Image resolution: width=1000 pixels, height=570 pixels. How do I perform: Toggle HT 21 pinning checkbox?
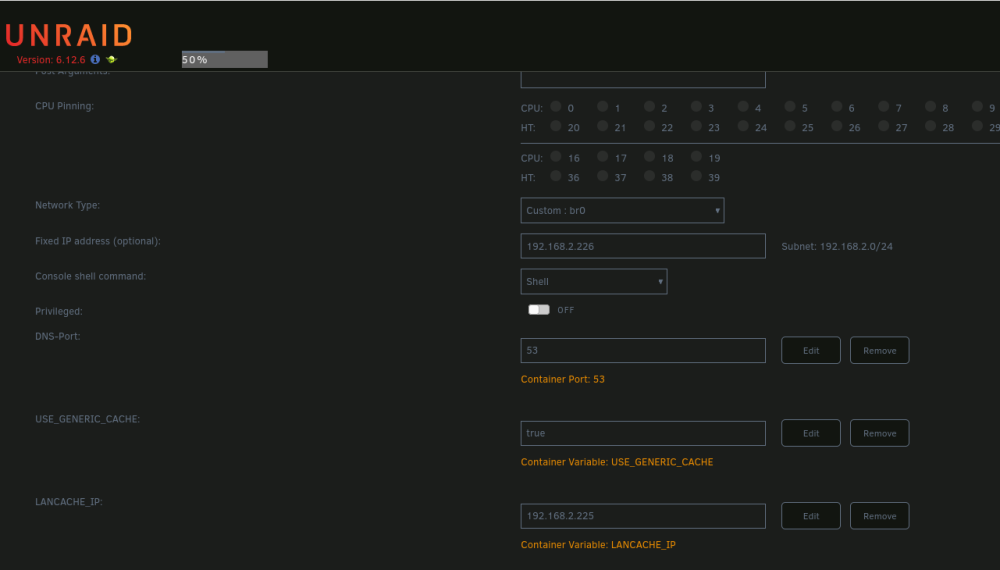(603, 126)
